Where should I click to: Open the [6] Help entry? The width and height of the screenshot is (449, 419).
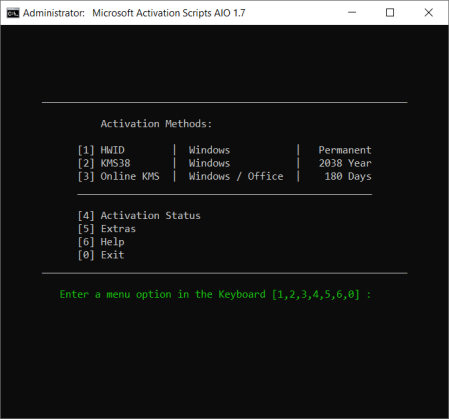pos(101,242)
